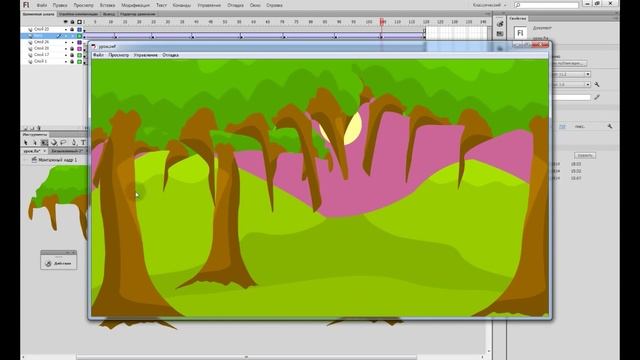
Task: Toggle the lock on Слой 17
Action: 72,55
